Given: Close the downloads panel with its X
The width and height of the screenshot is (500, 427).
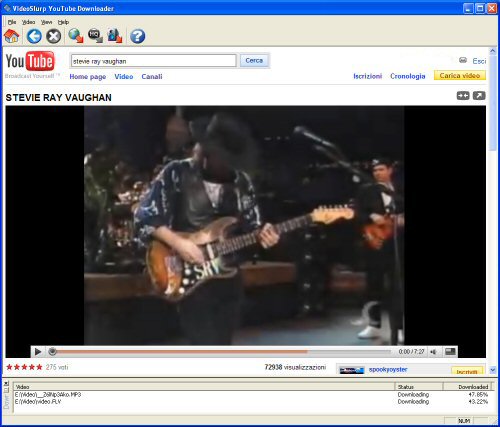Looking at the screenshot, I should pyautogui.click(x=6, y=383).
